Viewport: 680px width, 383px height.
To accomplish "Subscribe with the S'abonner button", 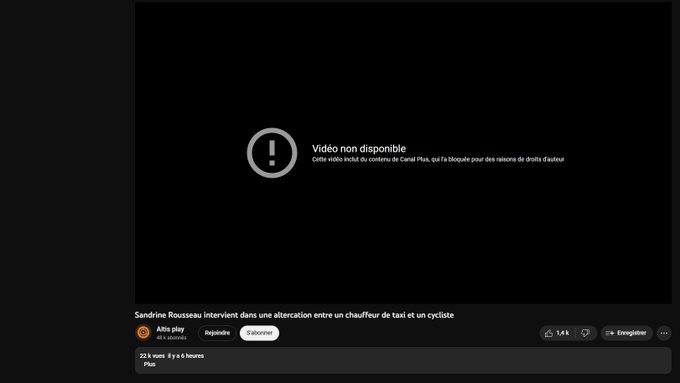I will tap(259, 333).
